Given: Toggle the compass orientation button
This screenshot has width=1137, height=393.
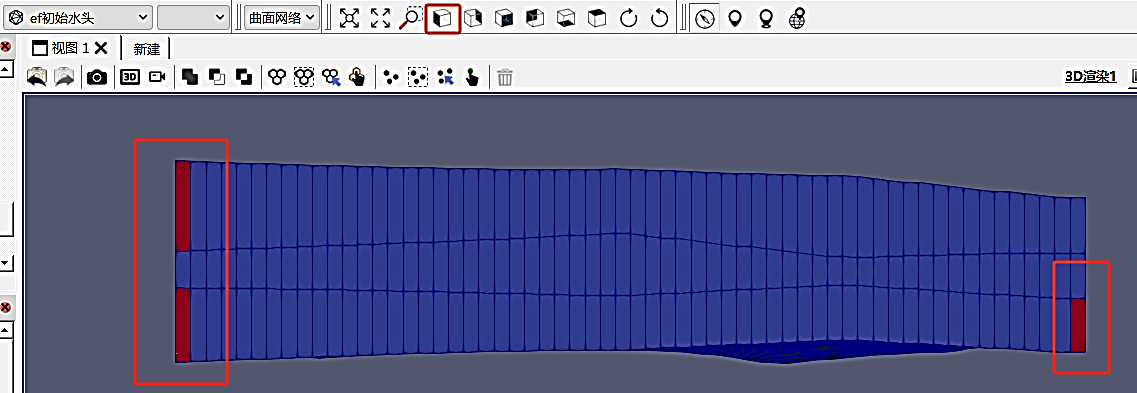Looking at the screenshot, I should pyautogui.click(x=703, y=18).
